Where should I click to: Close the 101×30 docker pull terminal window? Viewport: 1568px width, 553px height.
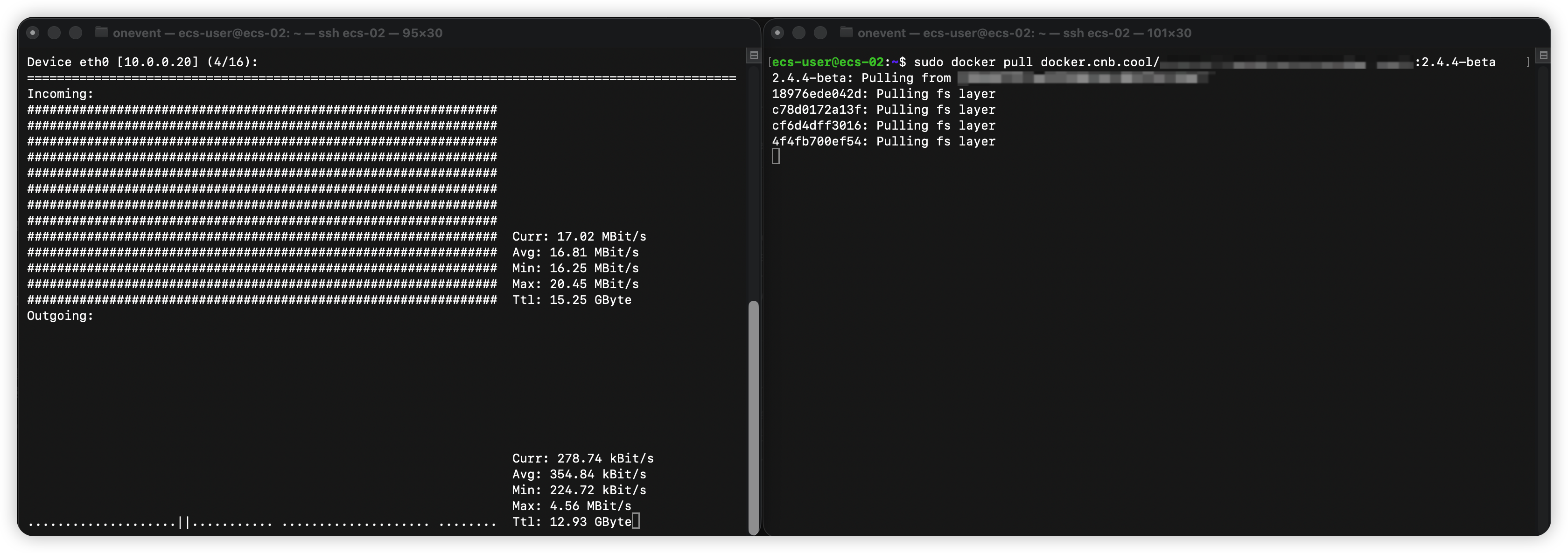[777, 33]
